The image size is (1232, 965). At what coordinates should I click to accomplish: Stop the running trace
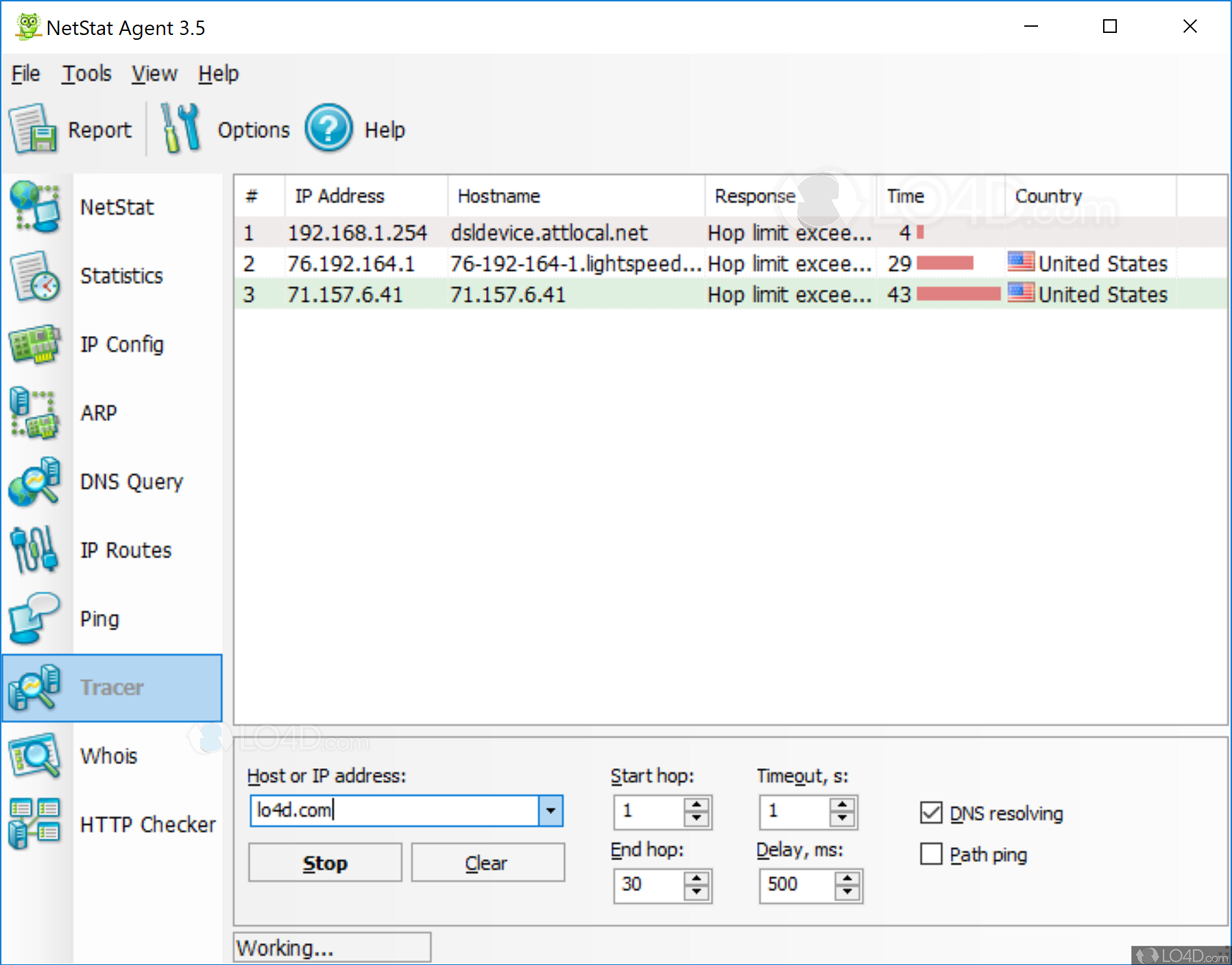[324, 862]
